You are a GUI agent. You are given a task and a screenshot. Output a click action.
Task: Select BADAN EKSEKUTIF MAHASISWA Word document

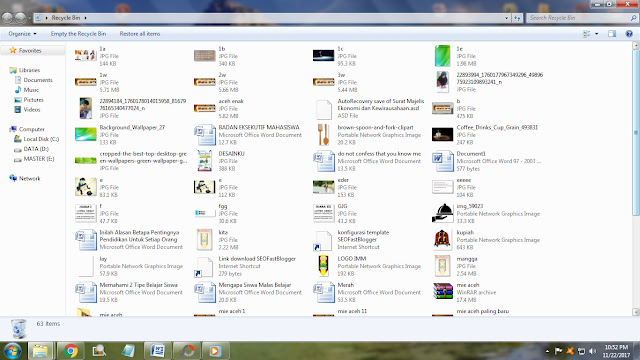point(248,134)
